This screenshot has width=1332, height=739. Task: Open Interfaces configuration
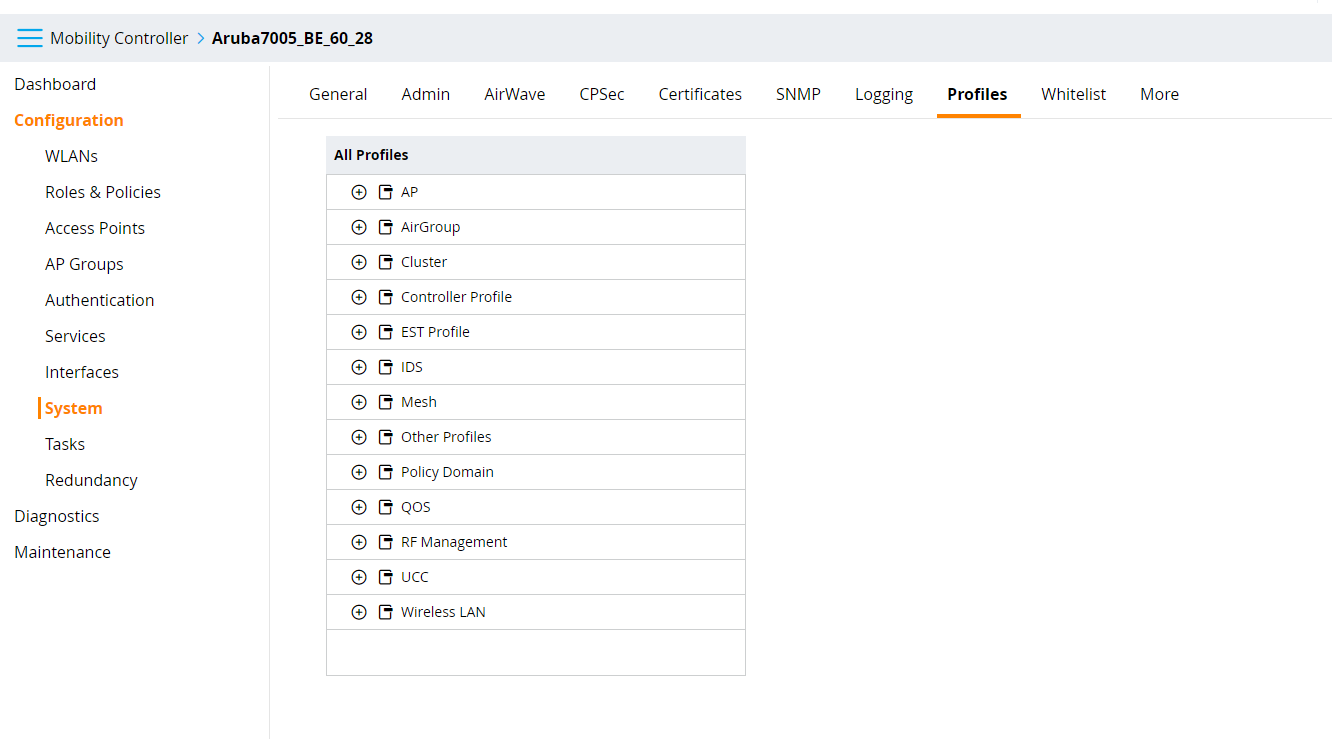(82, 372)
